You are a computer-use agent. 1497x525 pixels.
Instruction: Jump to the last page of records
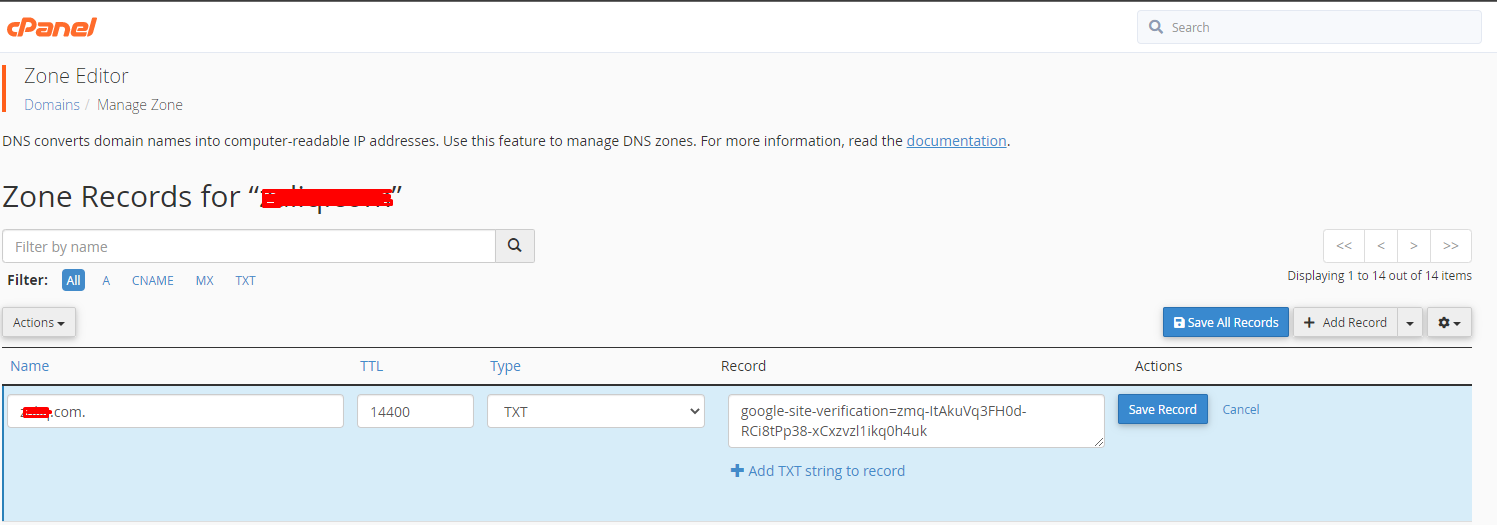coord(1450,246)
